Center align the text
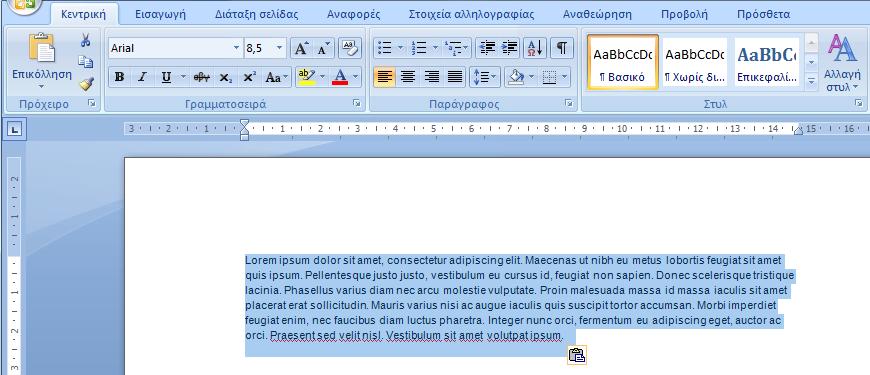This screenshot has height=375, width=870. coord(408,78)
